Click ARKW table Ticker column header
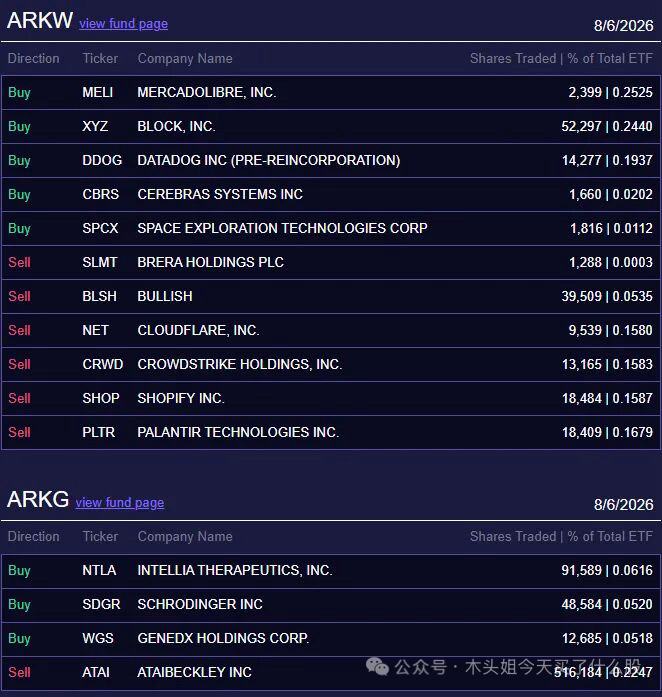The height and width of the screenshot is (697, 662). pyautogui.click(x=100, y=58)
